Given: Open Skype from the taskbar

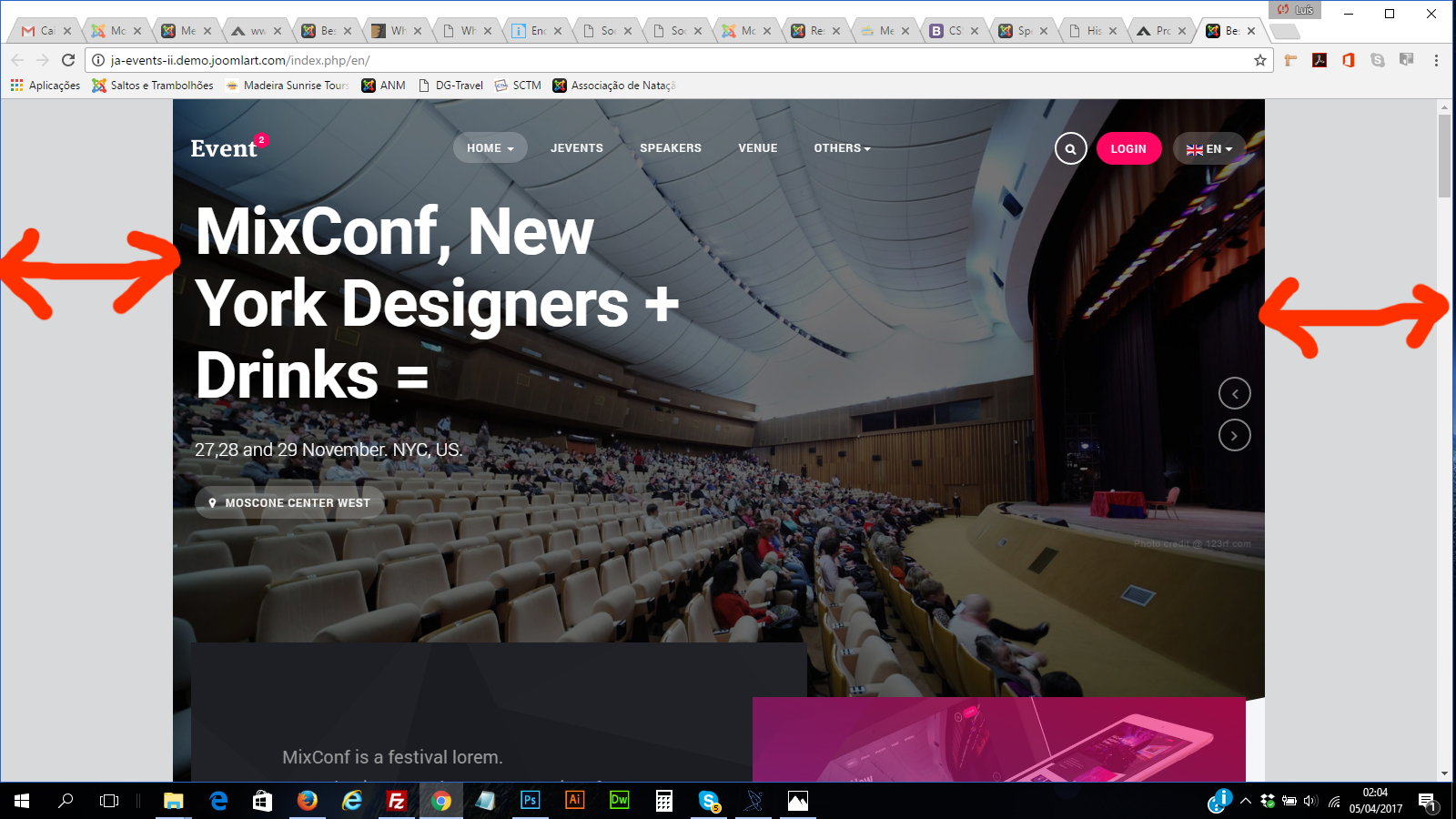Looking at the screenshot, I should 709,801.
